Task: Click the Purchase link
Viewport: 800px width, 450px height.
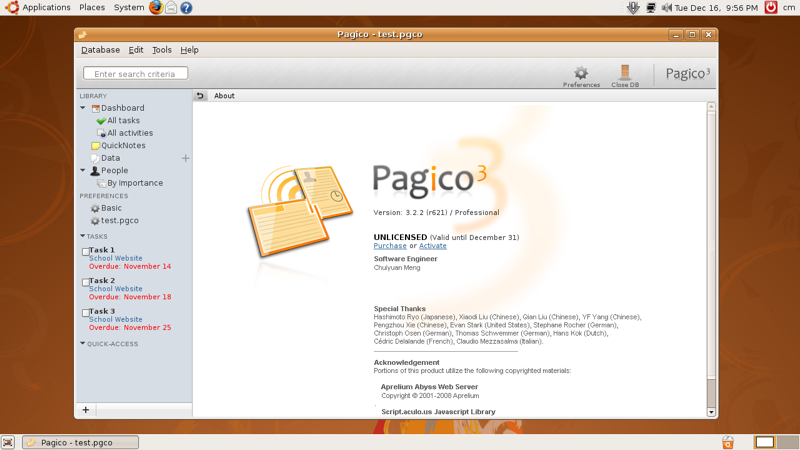Action: [390, 246]
